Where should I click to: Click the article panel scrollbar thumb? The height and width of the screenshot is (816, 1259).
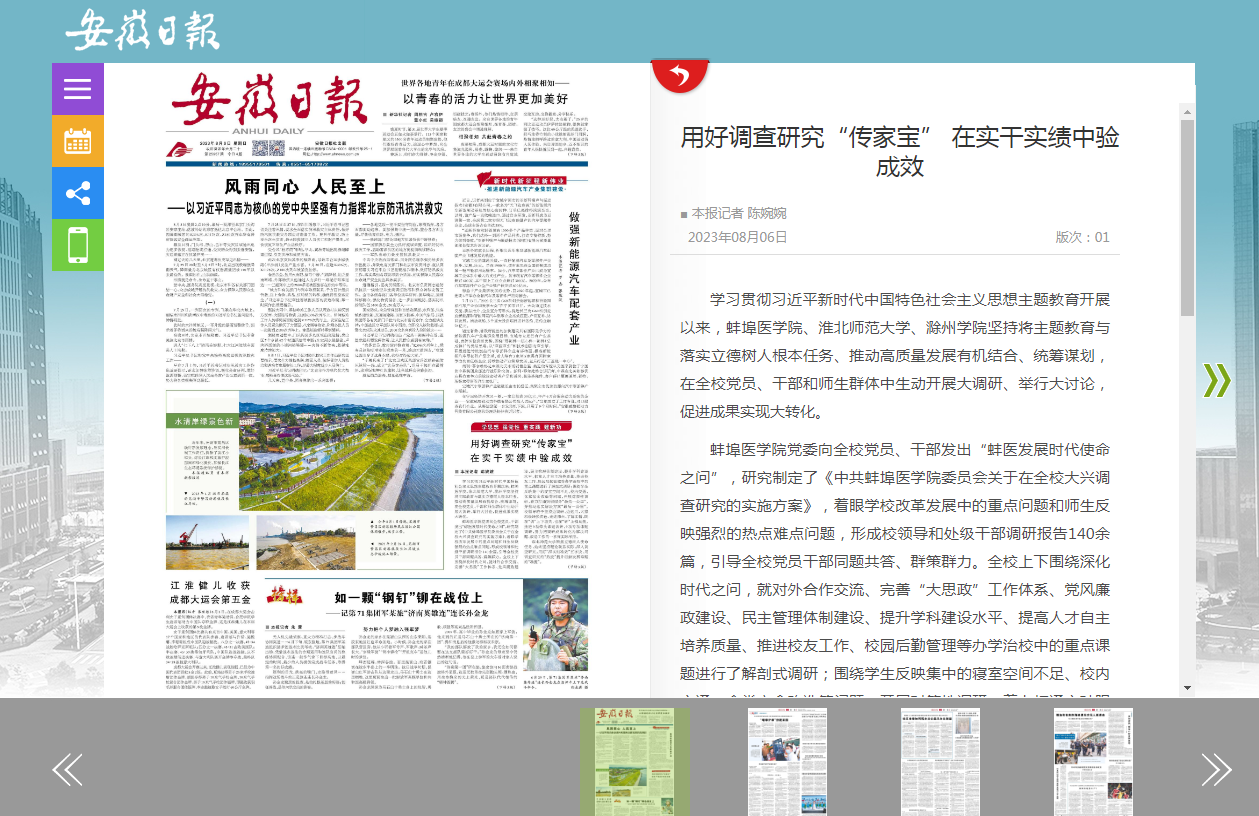(1187, 216)
